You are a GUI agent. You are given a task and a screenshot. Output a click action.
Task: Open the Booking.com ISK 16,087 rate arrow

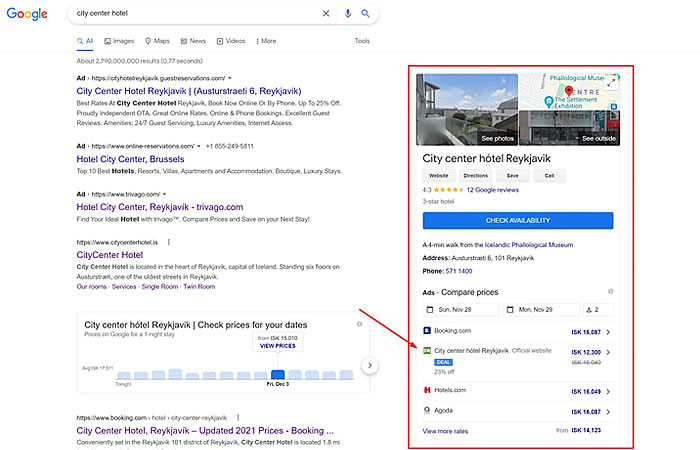[608, 332]
